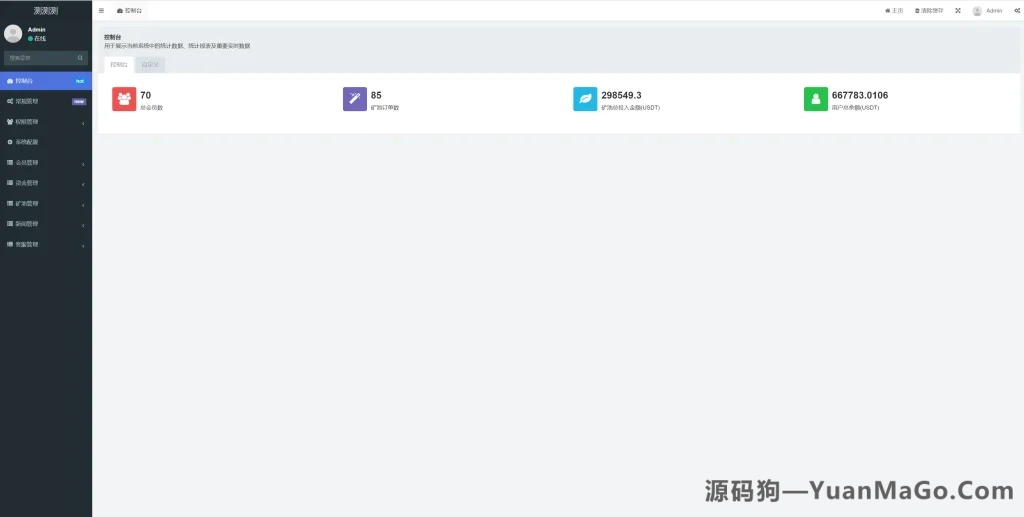The height and width of the screenshot is (517, 1024).
Task: Click the order count value 85
Action: [x=376, y=95]
